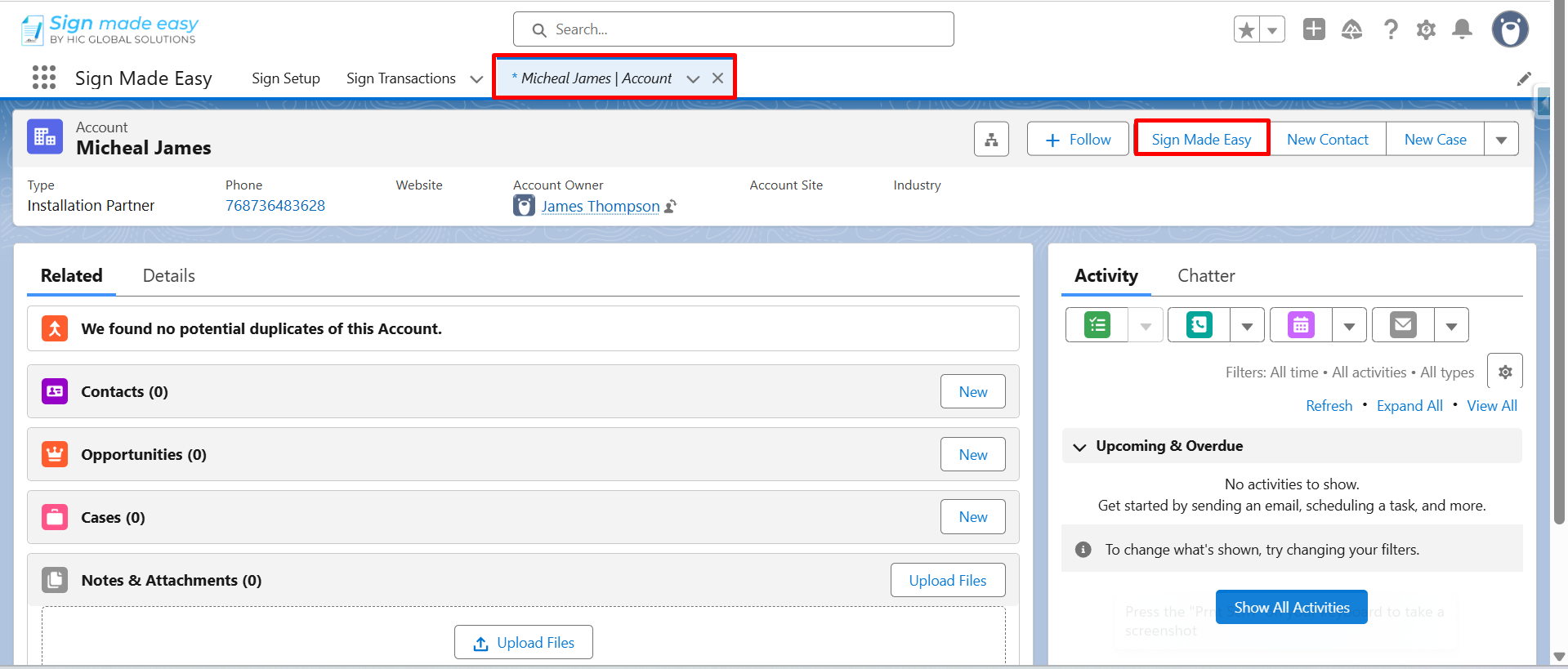Add a New contact in Contacts list
Screen dimensions: 1568x669
(972, 392)
